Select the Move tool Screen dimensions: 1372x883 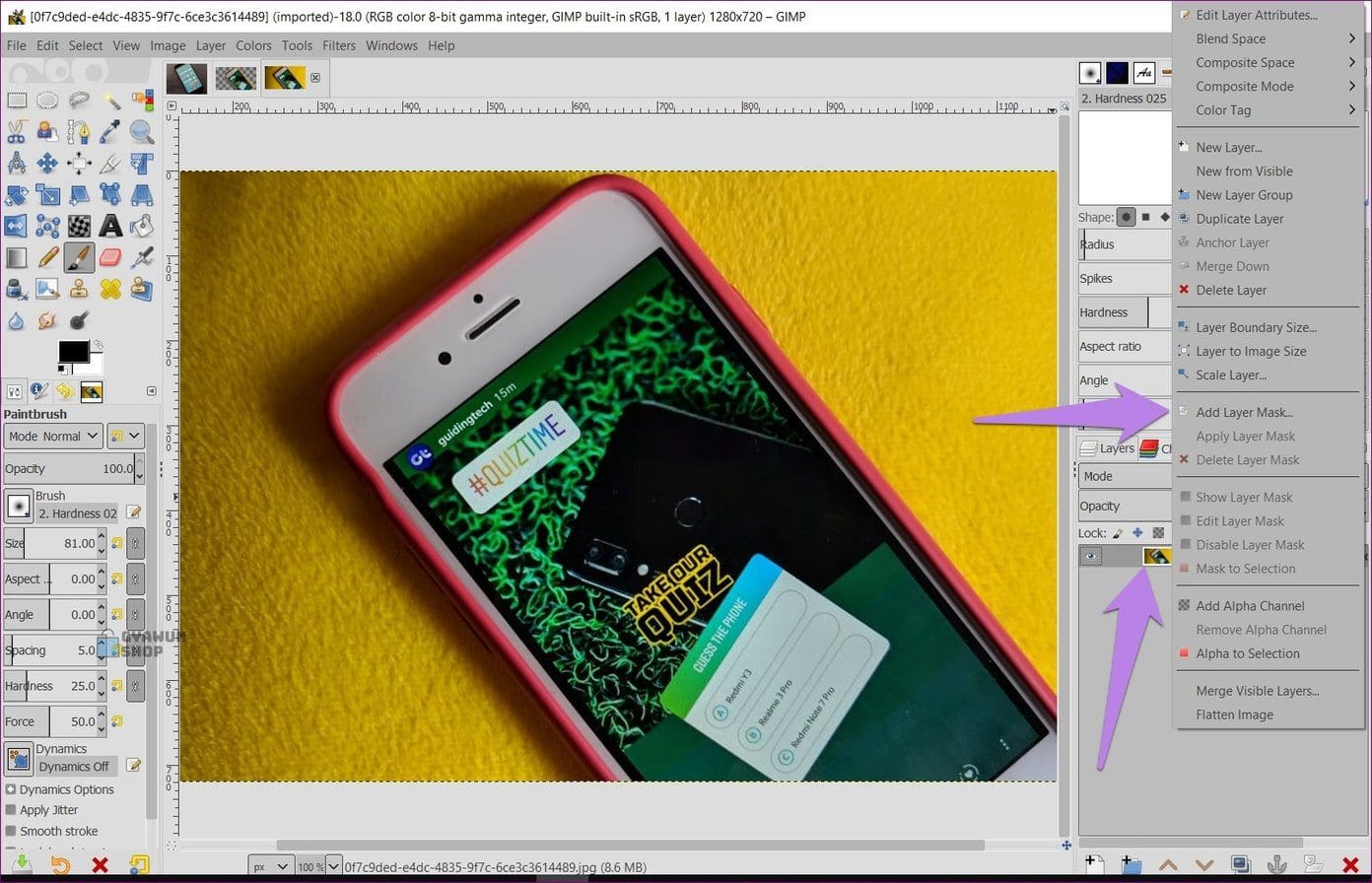point(47,164)
